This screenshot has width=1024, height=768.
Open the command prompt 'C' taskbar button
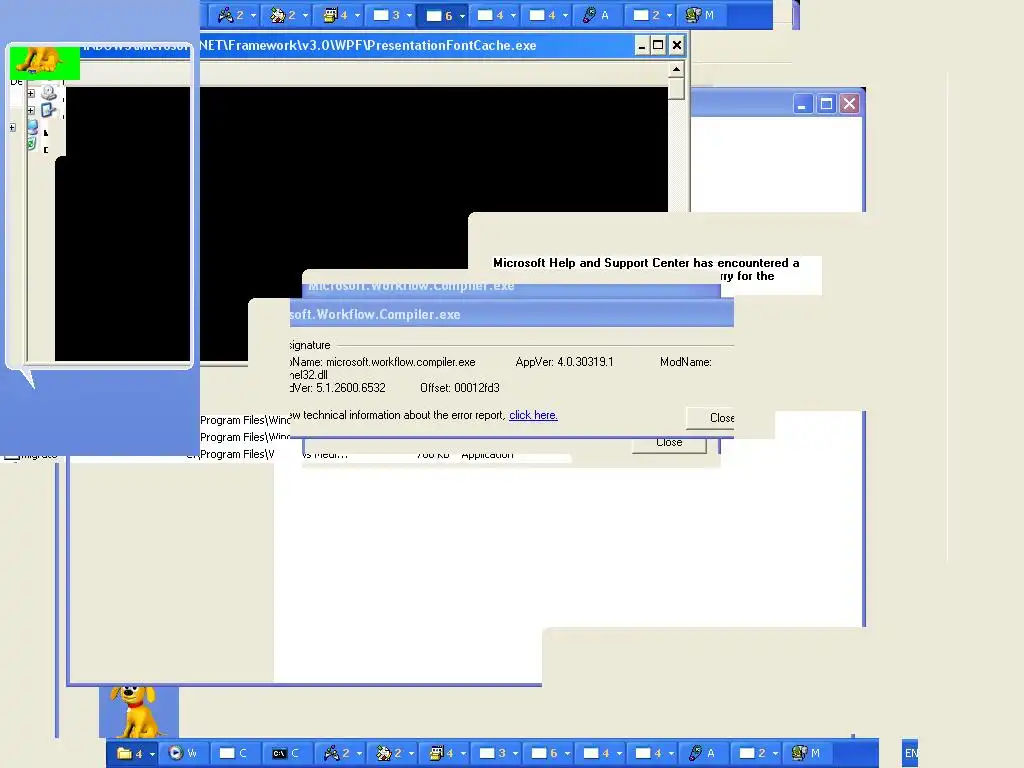coord(286,753)
